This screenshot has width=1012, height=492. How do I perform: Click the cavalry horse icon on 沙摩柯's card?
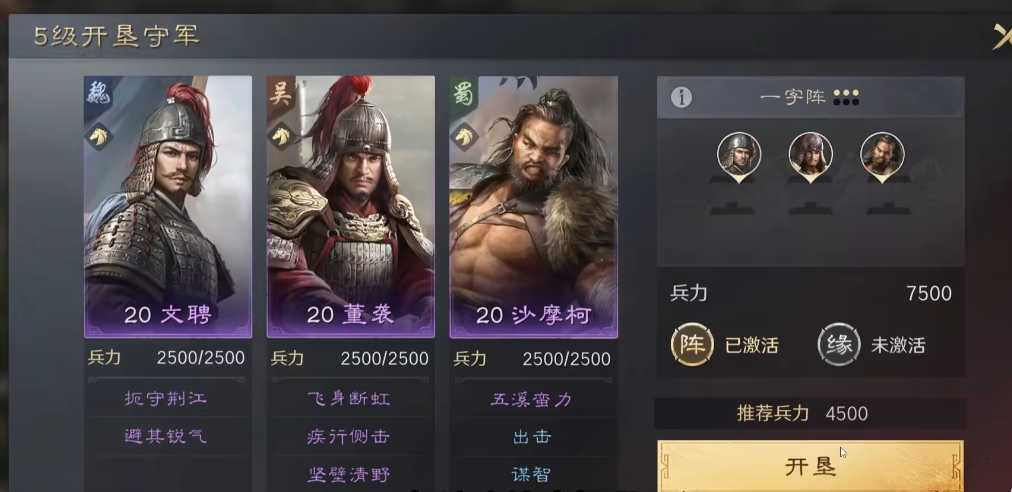tap(465, 136)
